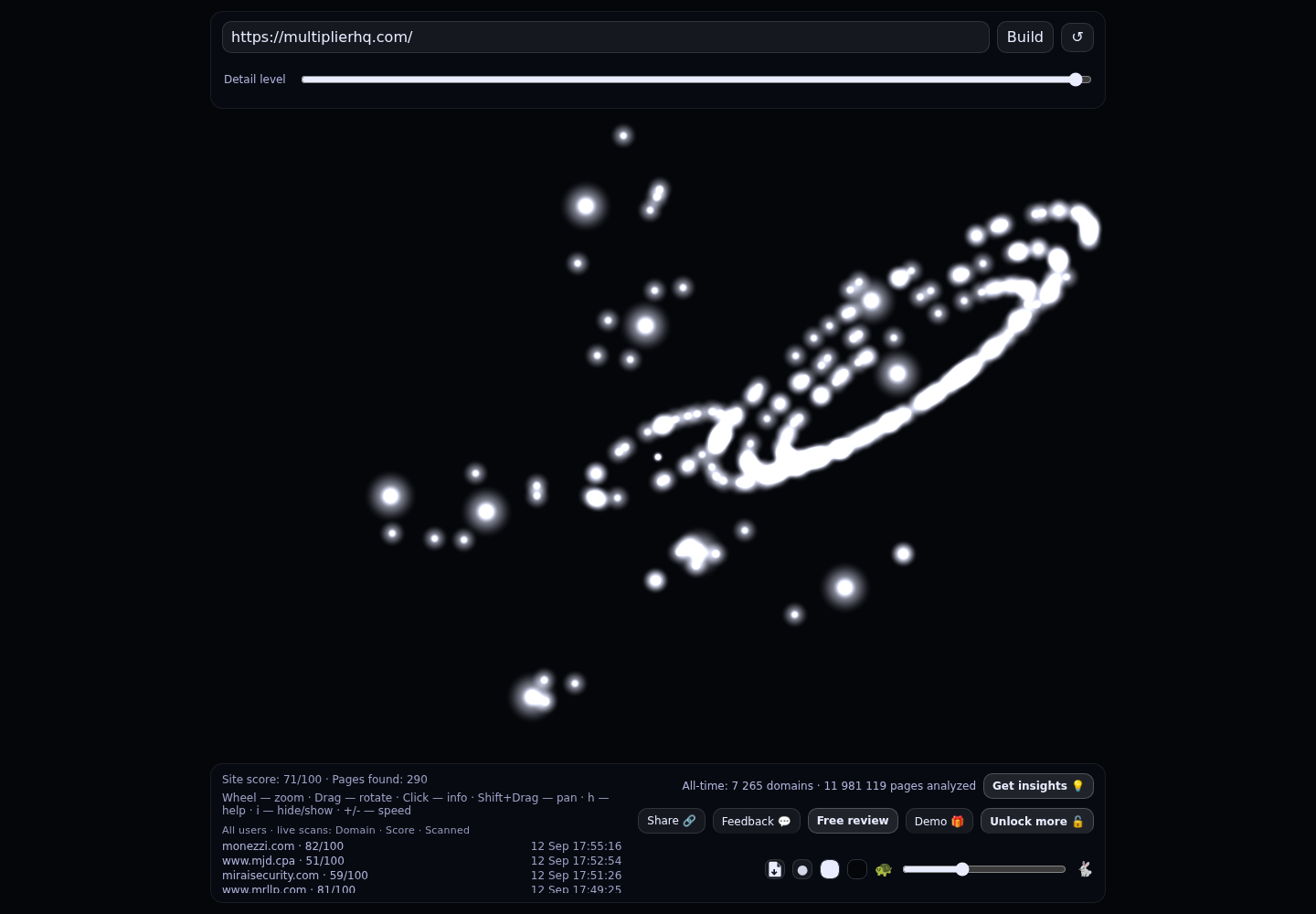The image size is (1316, 914).
Task: Click the Site score 71/100 text
Action: (x=271, y=780)
